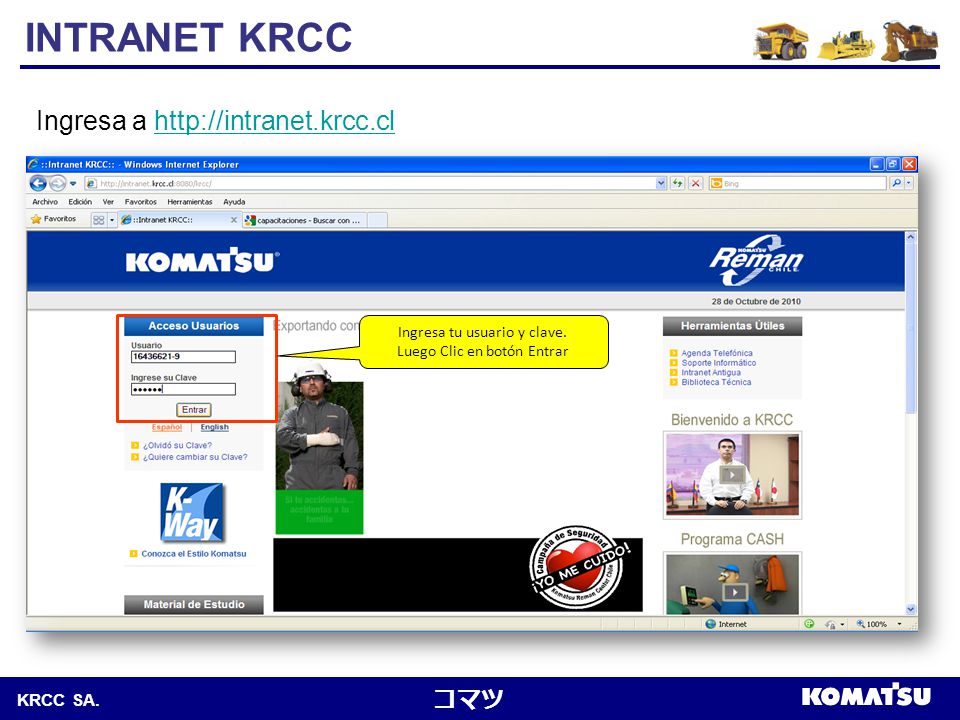Click the Reman Chile logo

click(757, 260)
